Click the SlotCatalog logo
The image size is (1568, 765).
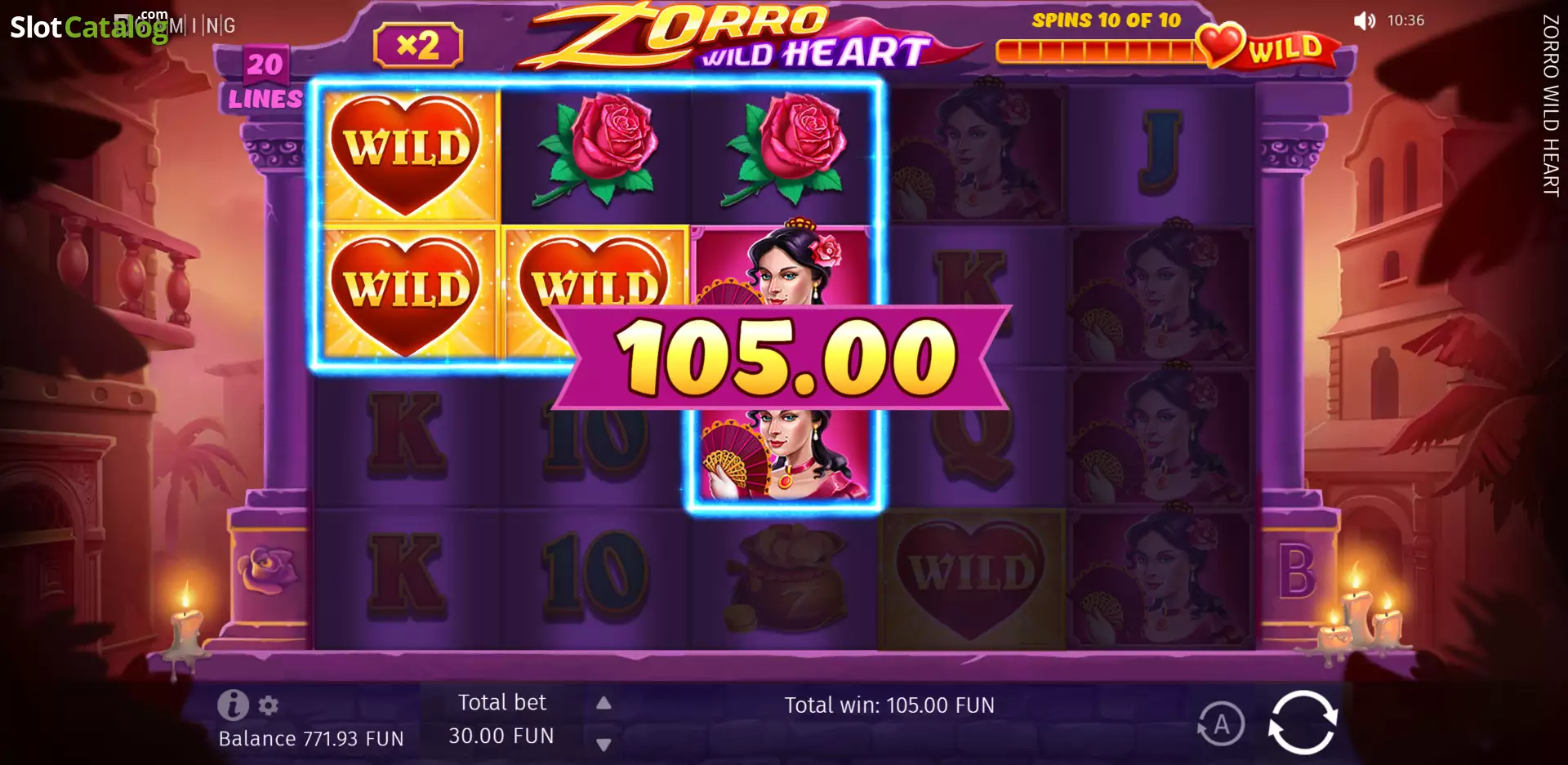[88, 26]
